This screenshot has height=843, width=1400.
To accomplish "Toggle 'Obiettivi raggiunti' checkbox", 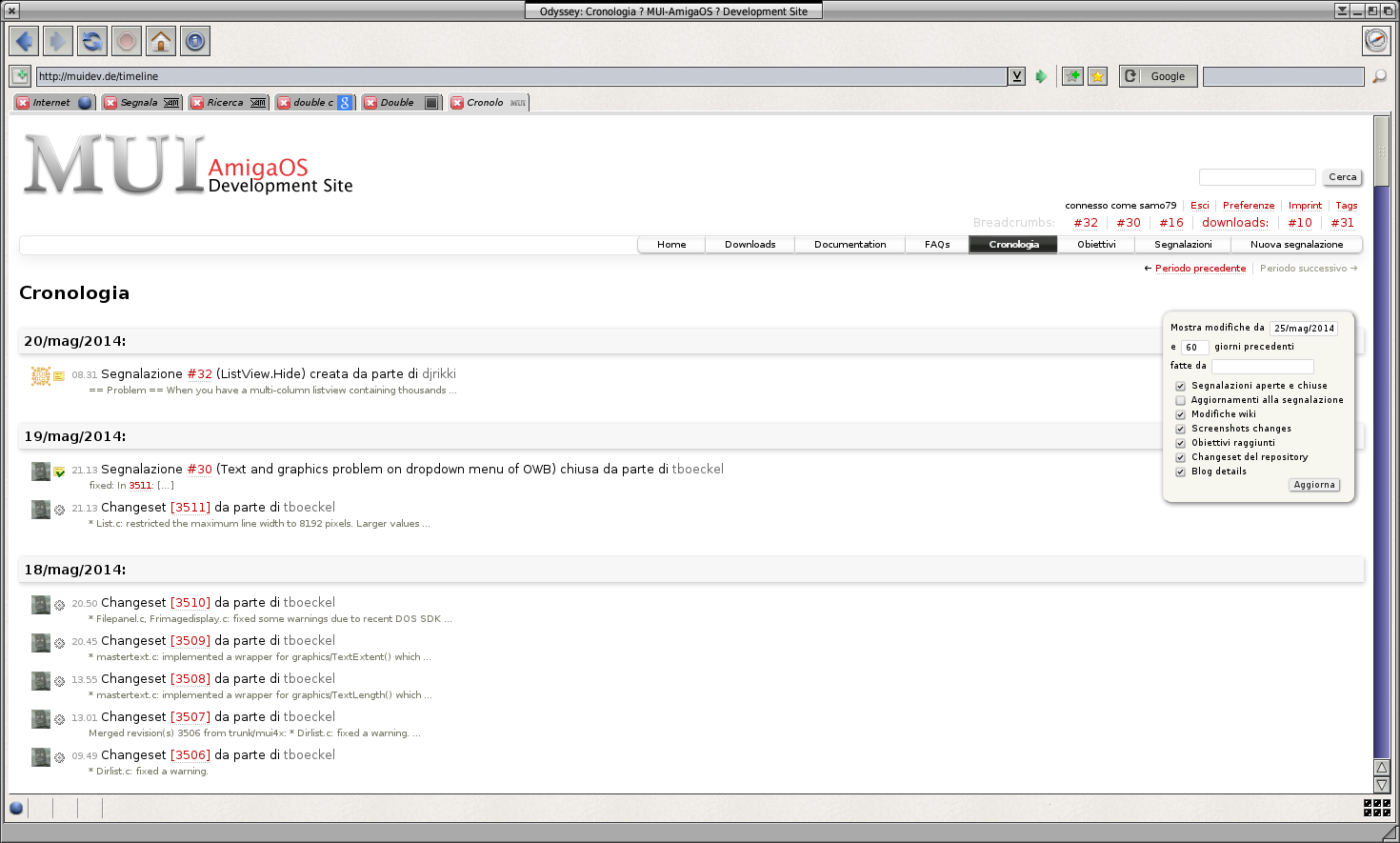I will [1180, 443].
